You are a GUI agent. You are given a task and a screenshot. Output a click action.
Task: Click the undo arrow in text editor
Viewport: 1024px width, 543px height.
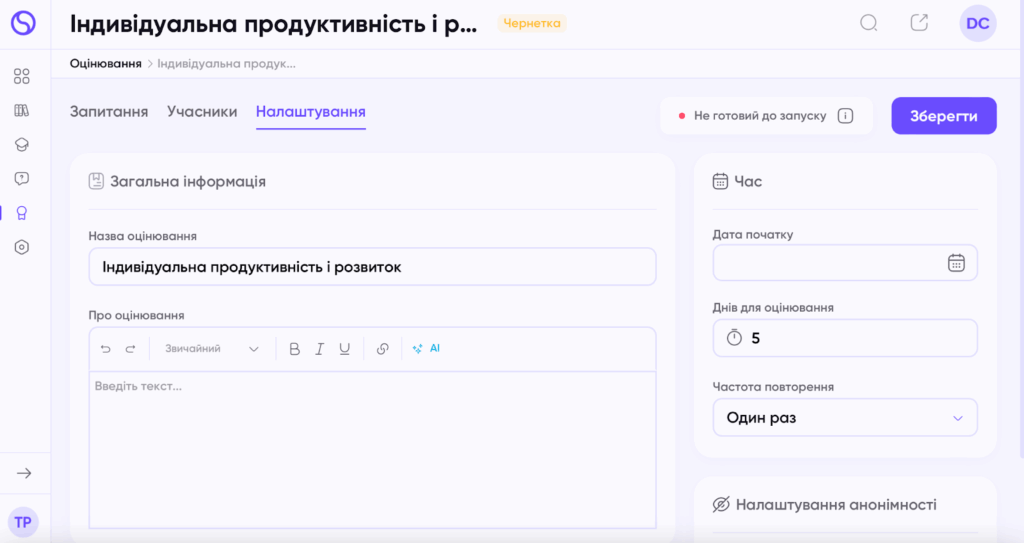106,349
